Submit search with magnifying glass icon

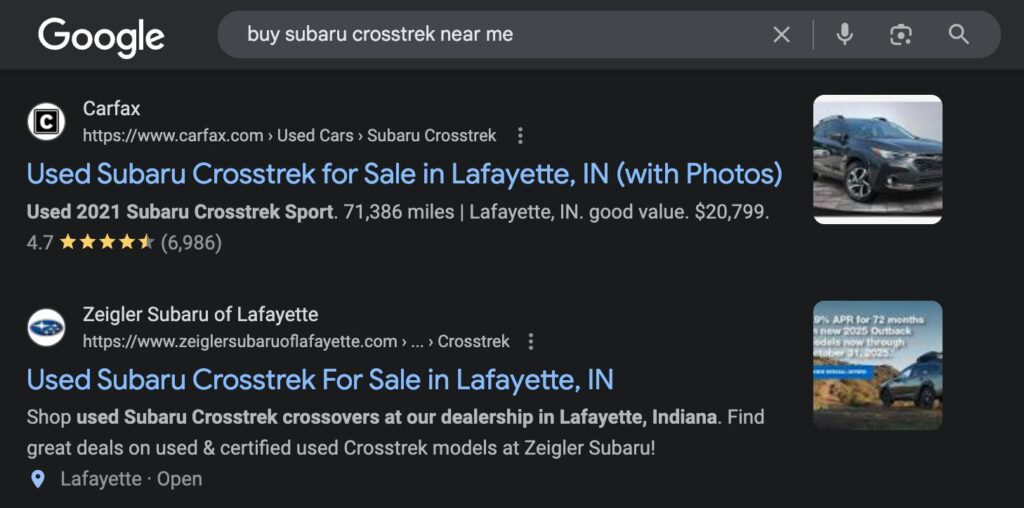click(958, 35)
